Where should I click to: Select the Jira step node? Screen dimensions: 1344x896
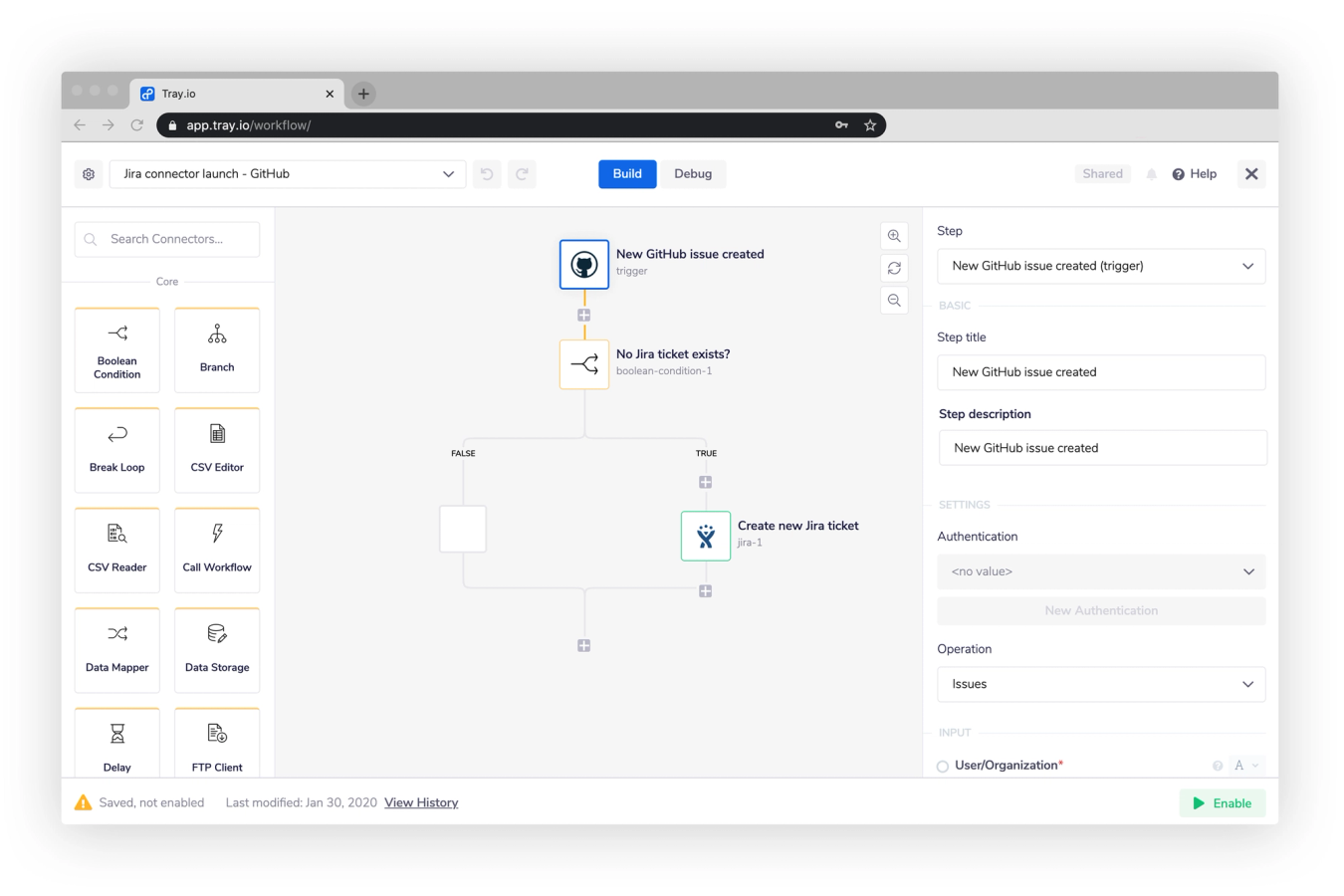coord(706,536)
